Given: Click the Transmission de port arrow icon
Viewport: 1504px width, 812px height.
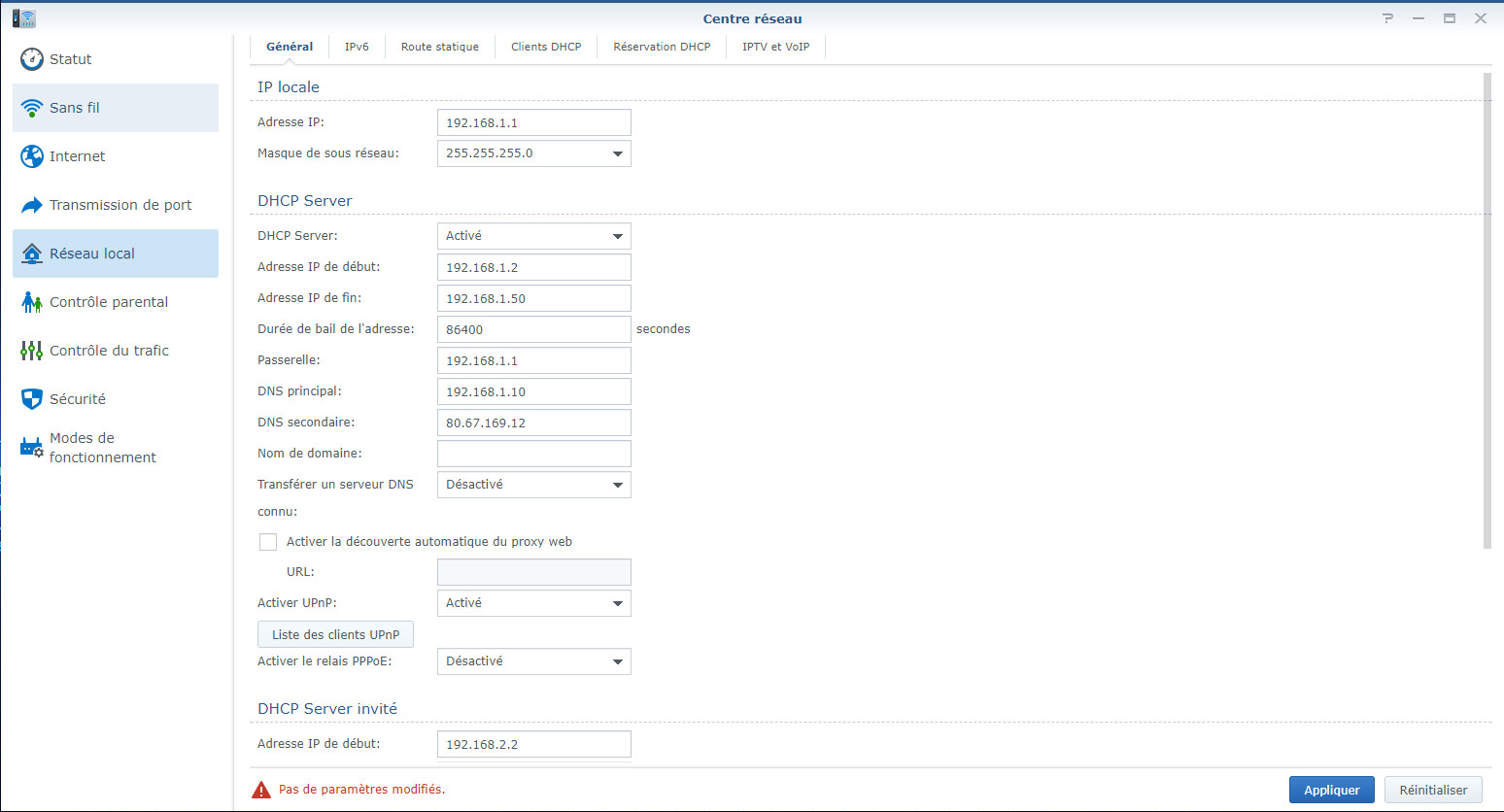Looking at the screenshot, I should pyautogui.click(x=32, y=205).
